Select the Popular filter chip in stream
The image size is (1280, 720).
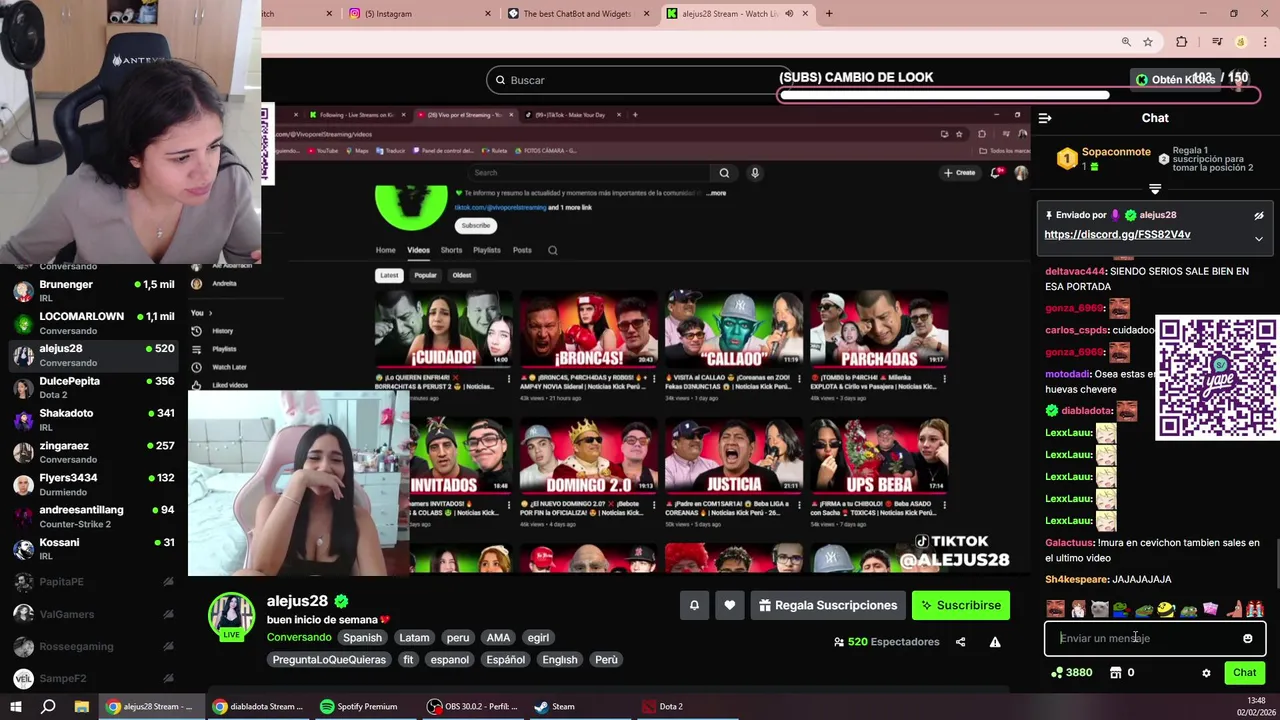(x=426, y=275)
